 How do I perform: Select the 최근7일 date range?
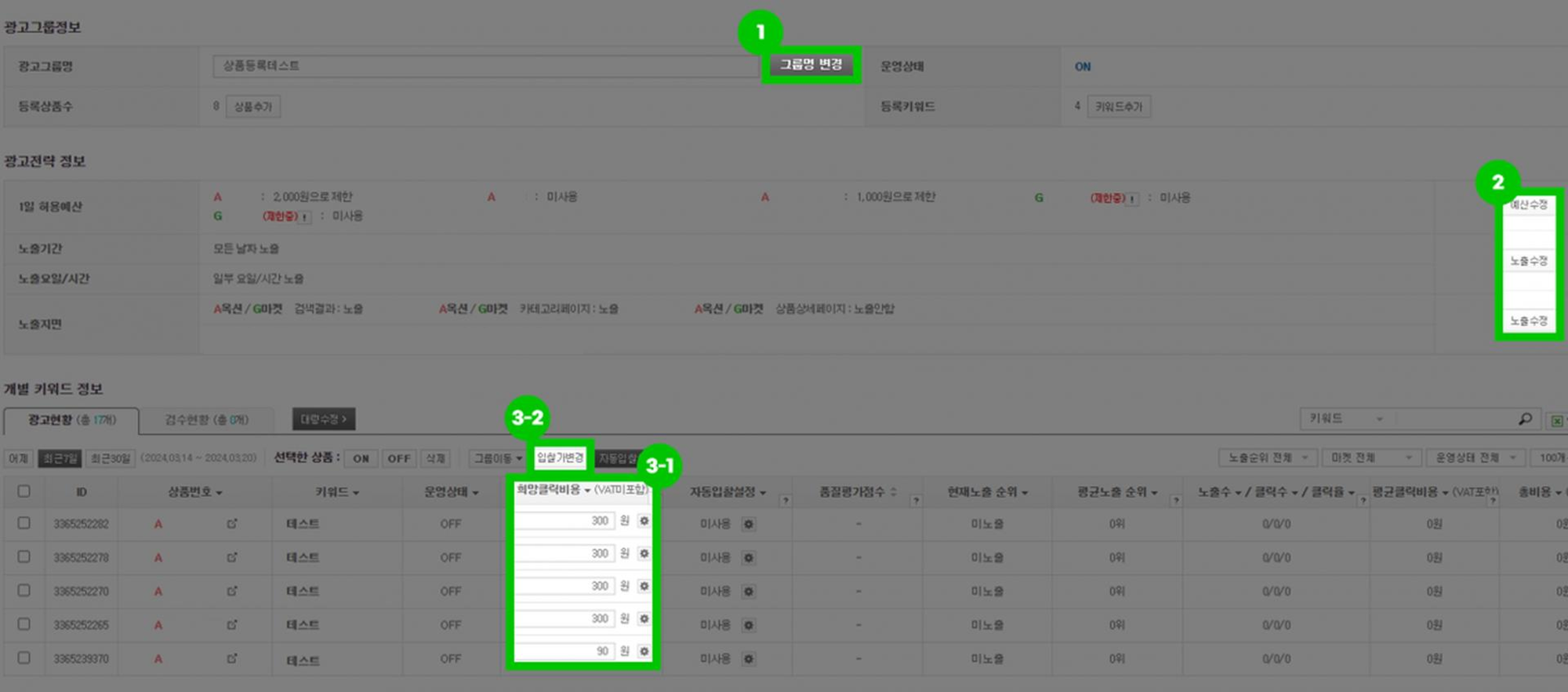pos(60,458)
